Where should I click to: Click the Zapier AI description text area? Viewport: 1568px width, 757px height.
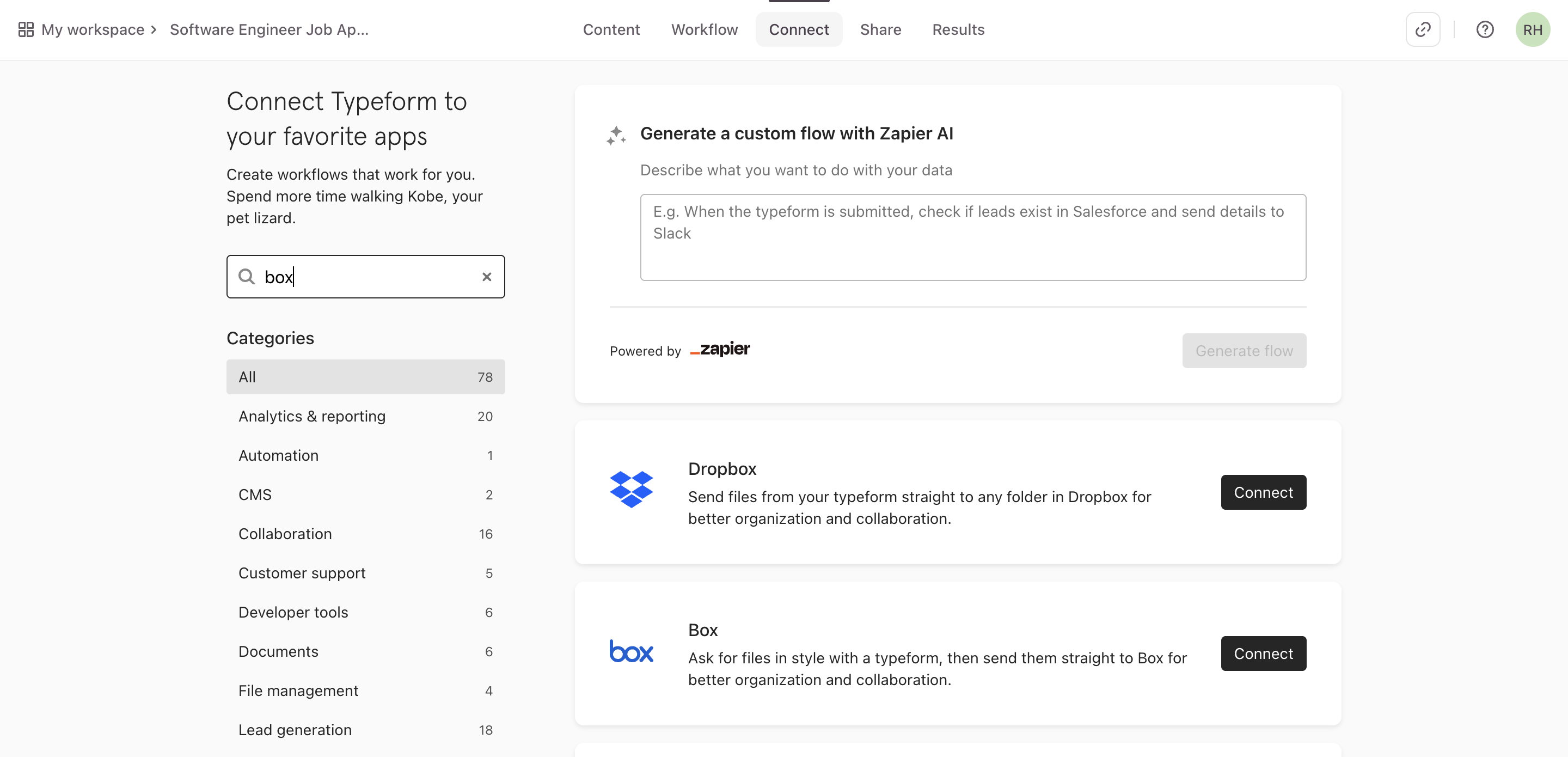pyautogui.click(x=973, y=237)
